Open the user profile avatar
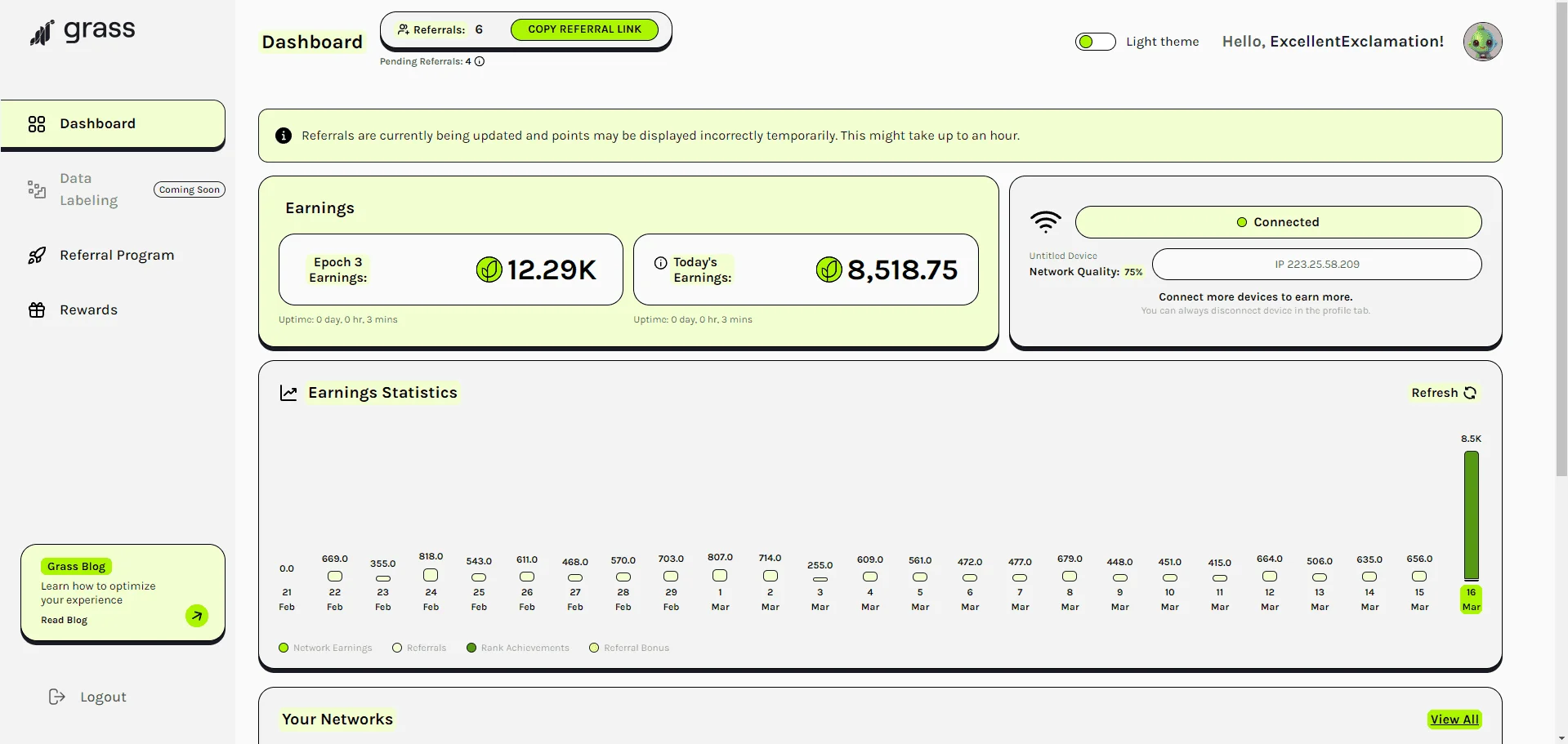1568x744 pixels. [1482, 42]
